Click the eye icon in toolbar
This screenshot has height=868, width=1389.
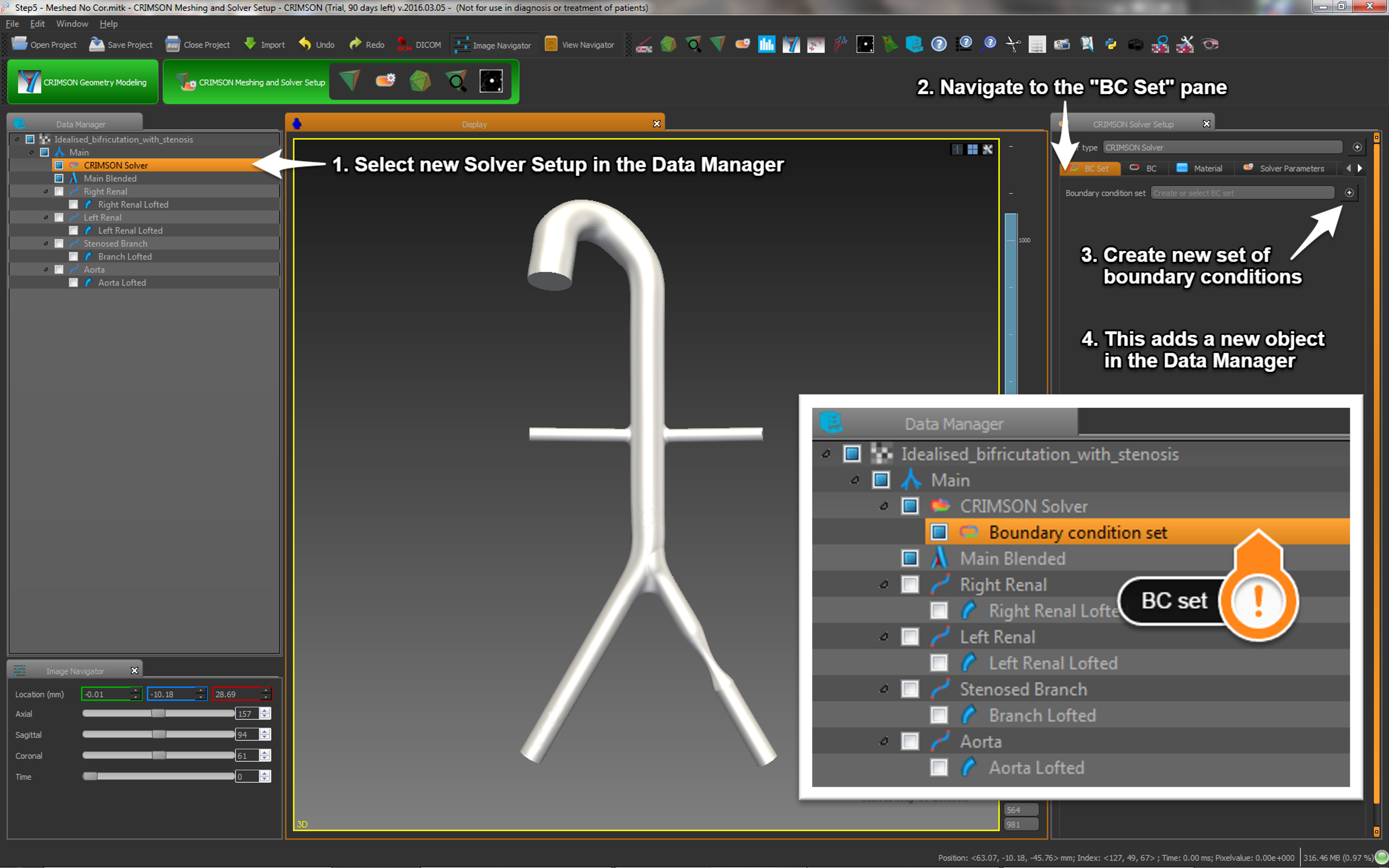click(1210, 44)
